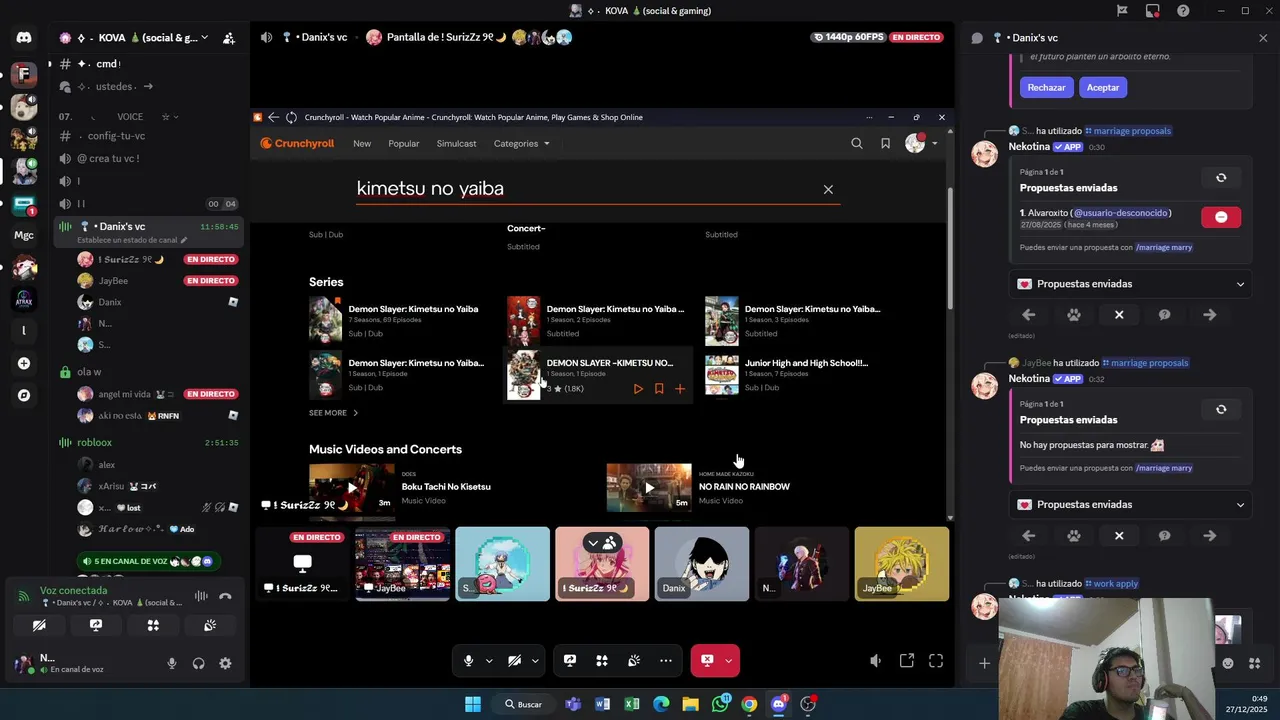
Task: Open microphone input options arrow
Action: 489,661
